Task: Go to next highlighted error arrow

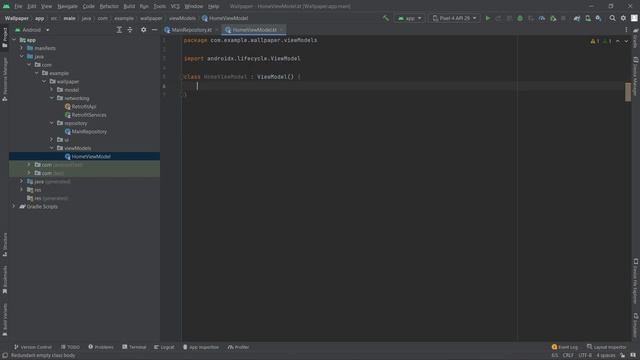Action: pos(626,41)
